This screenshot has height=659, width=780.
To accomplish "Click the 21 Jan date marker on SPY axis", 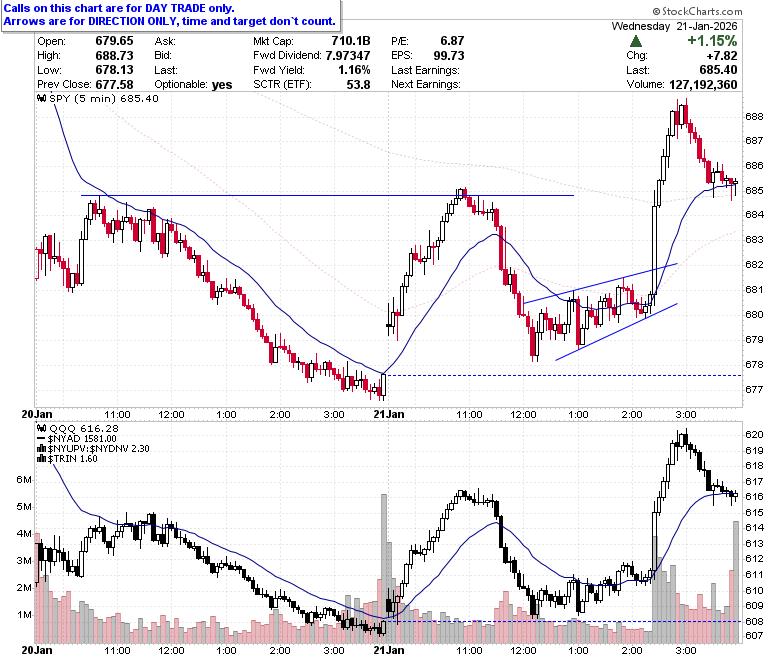I will coord(389,414).
